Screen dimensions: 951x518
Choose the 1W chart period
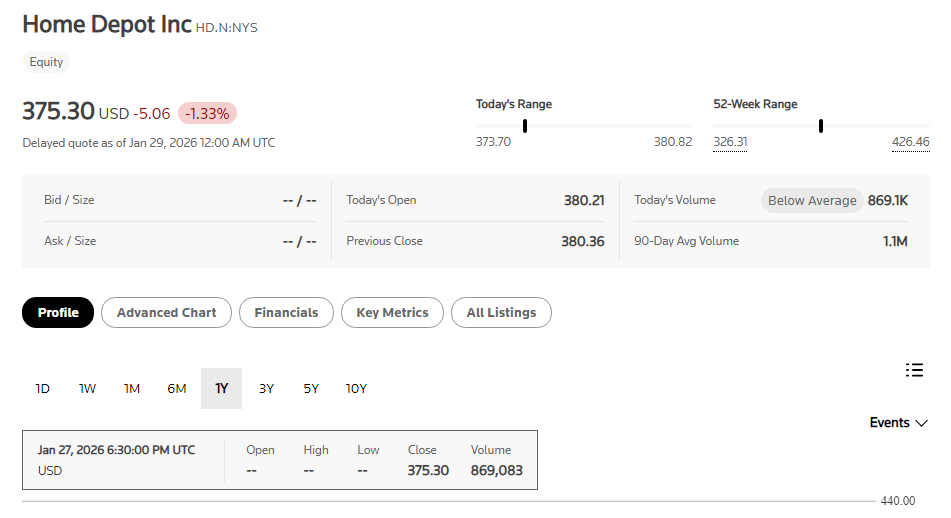click(88, 389)
